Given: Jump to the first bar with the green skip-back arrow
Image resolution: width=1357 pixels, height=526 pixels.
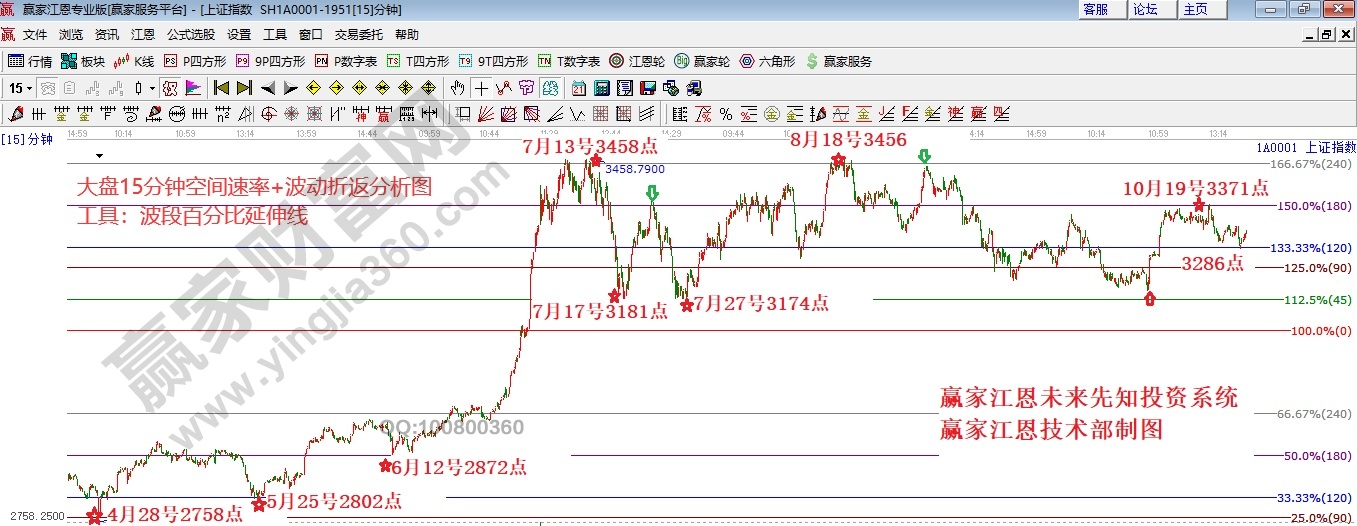Looking at the screenshot, I should click(222, 88).
